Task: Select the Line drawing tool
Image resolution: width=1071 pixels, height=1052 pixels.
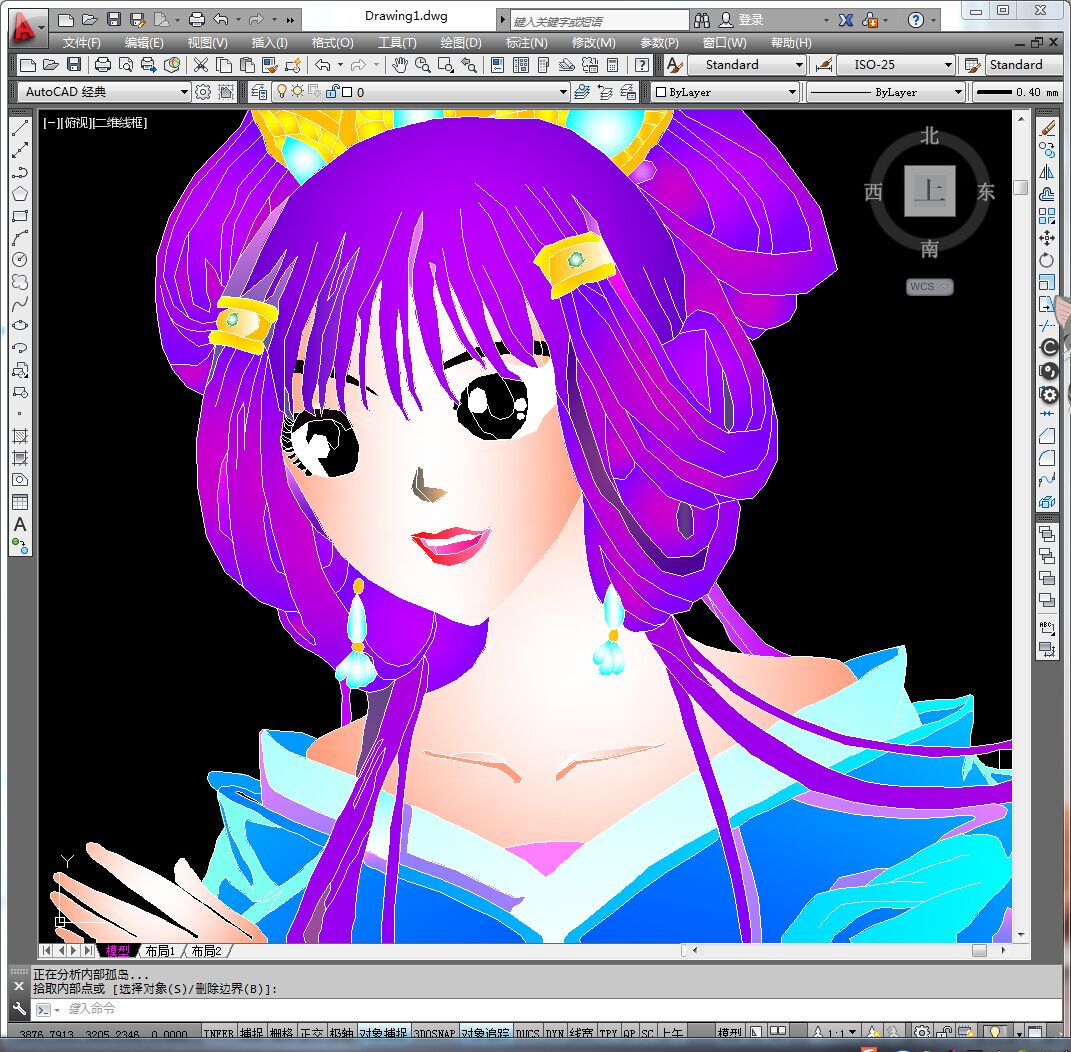Action: click(20, 129)
